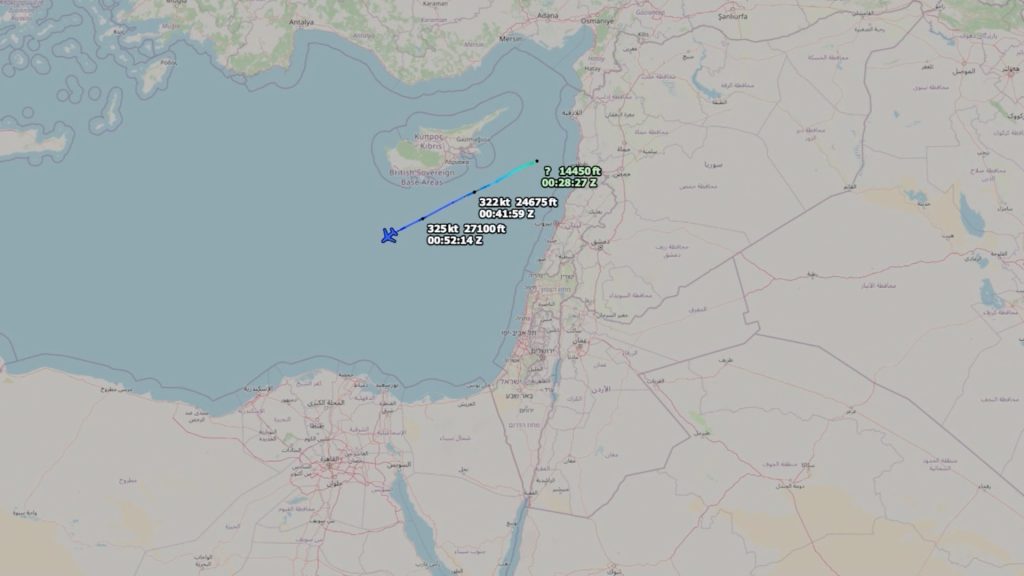Select the green 14450 ft 00:28:27 Z label
Viewport: 1024px width, 576px height.
point(571,177)
